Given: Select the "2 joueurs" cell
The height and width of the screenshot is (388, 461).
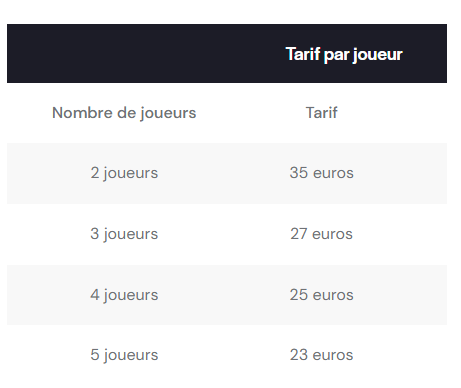Looking at the screenshot, I should pyautogui.click(x=124, y=173).
